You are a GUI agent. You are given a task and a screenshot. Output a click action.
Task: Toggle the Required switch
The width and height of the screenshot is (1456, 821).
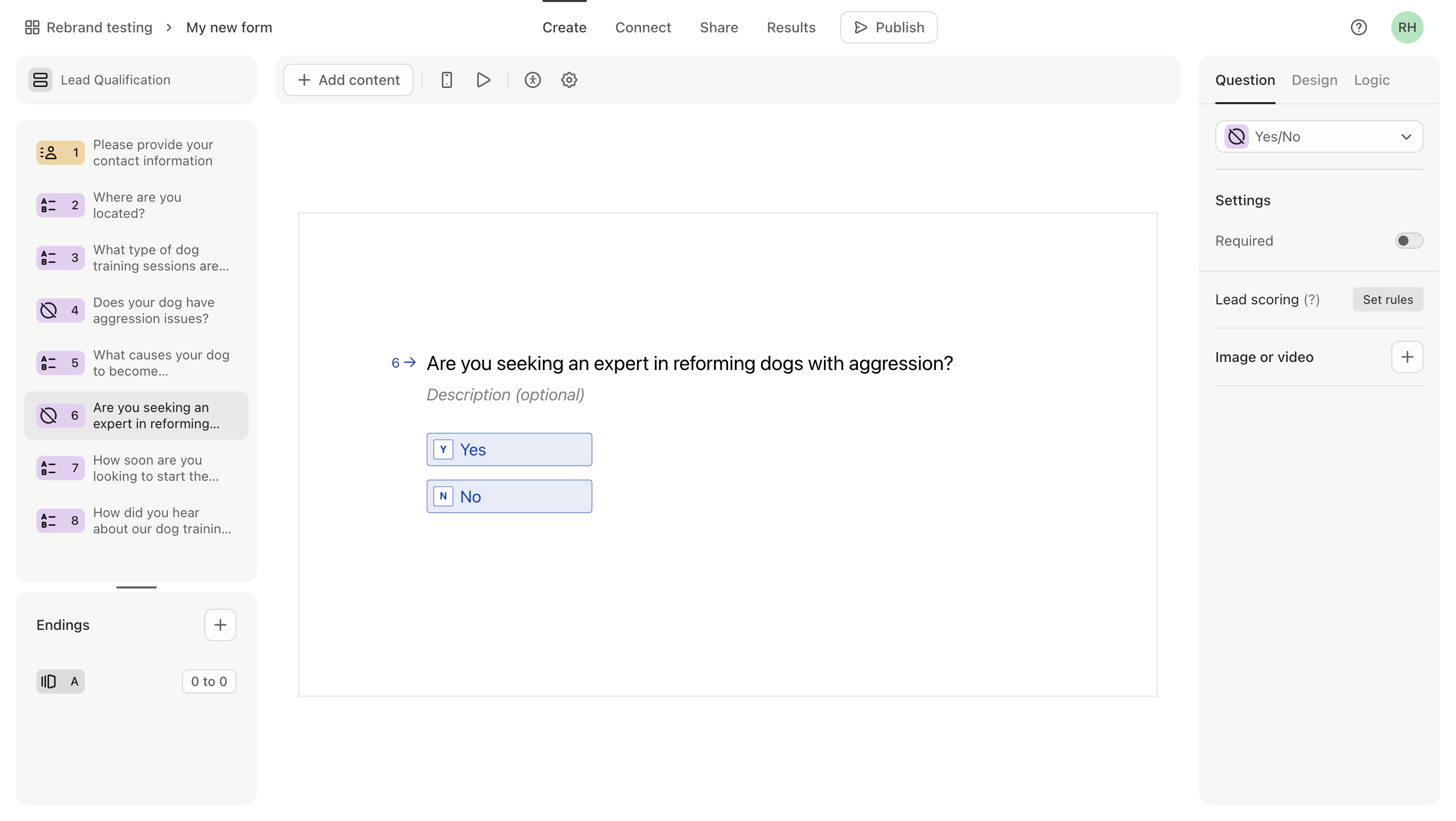[x=1409, y=241]
